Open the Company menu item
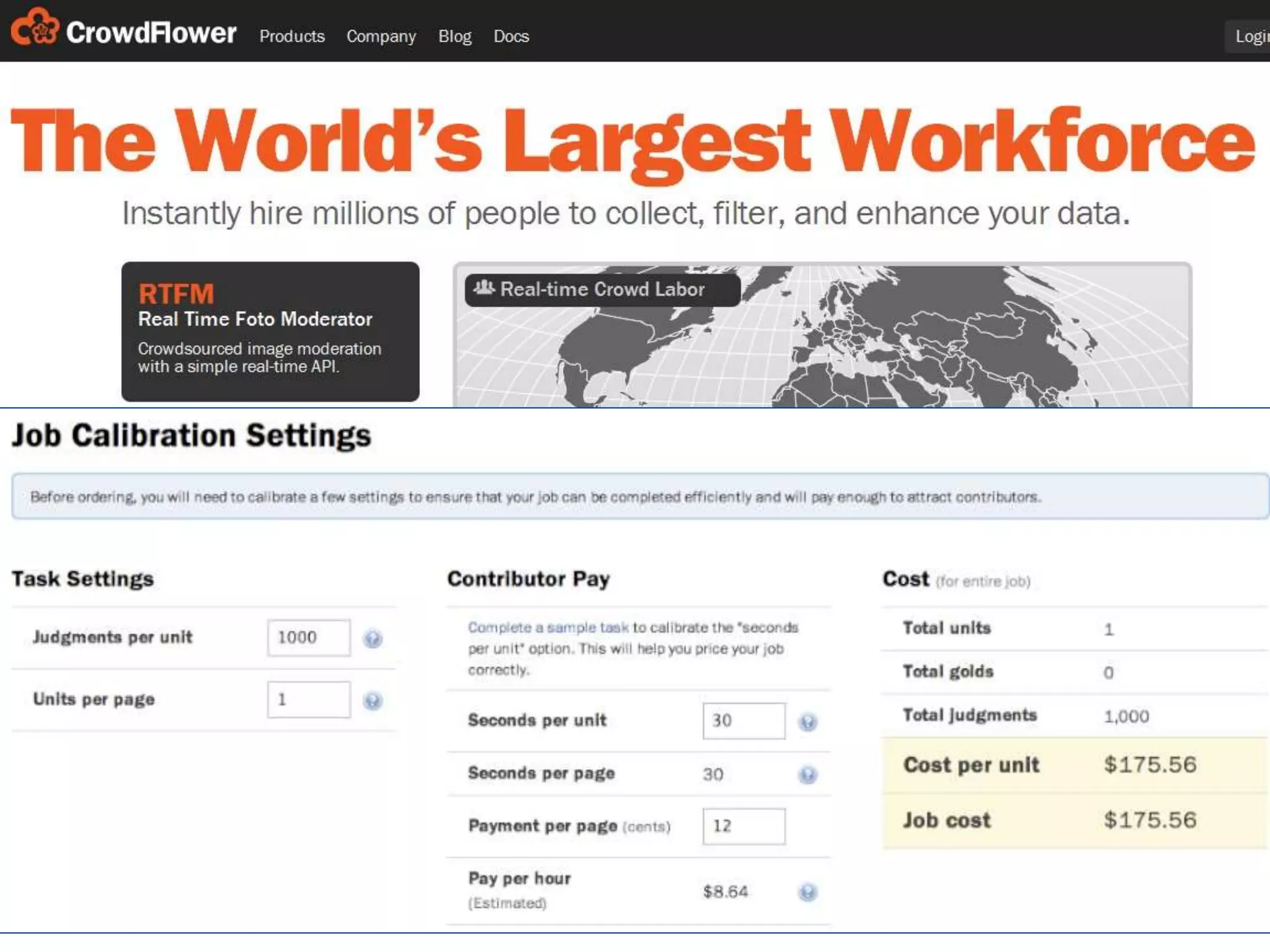This screenshot has height=952, width=1270. coord(381,36)
